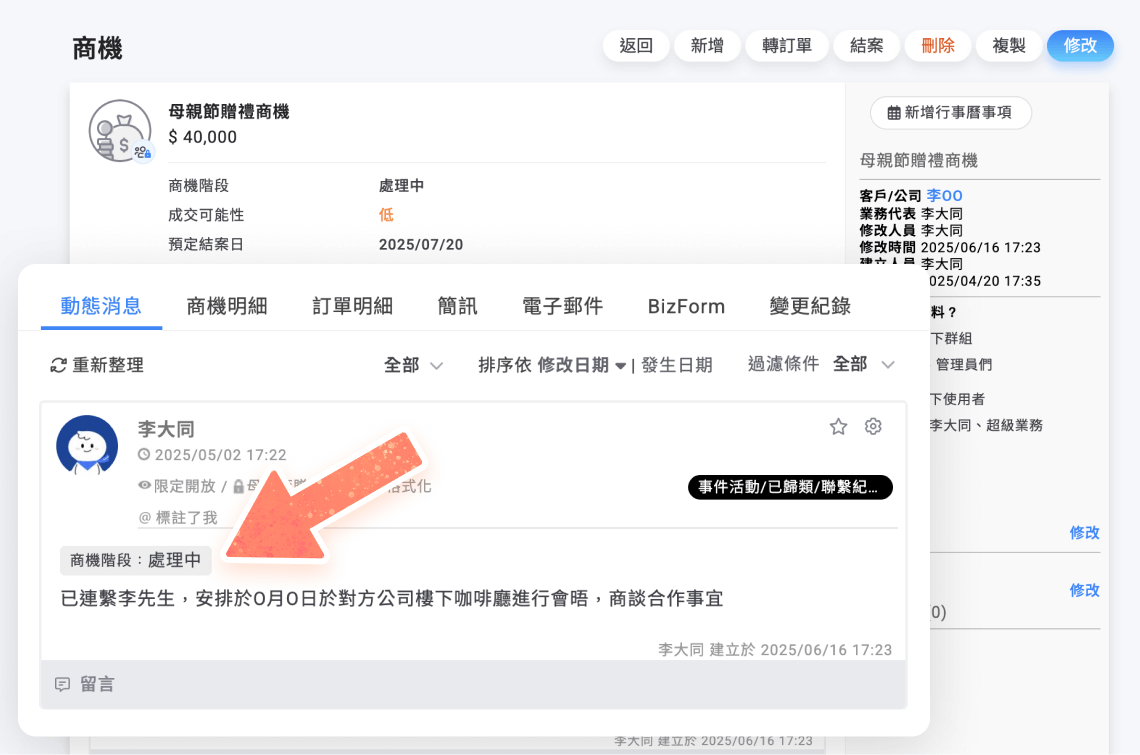Viewport: 1140px width, 755px height.
Task: Refresh feed with 重新整理 icon
Action: [58, 365]
